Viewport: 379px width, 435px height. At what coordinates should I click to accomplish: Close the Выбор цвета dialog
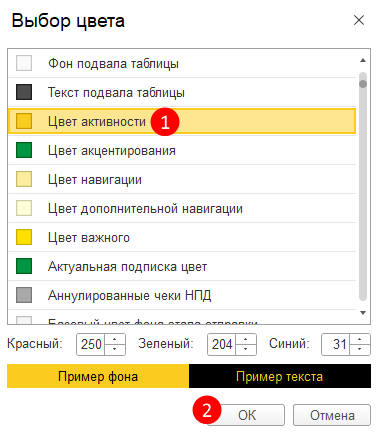point(359,20)
